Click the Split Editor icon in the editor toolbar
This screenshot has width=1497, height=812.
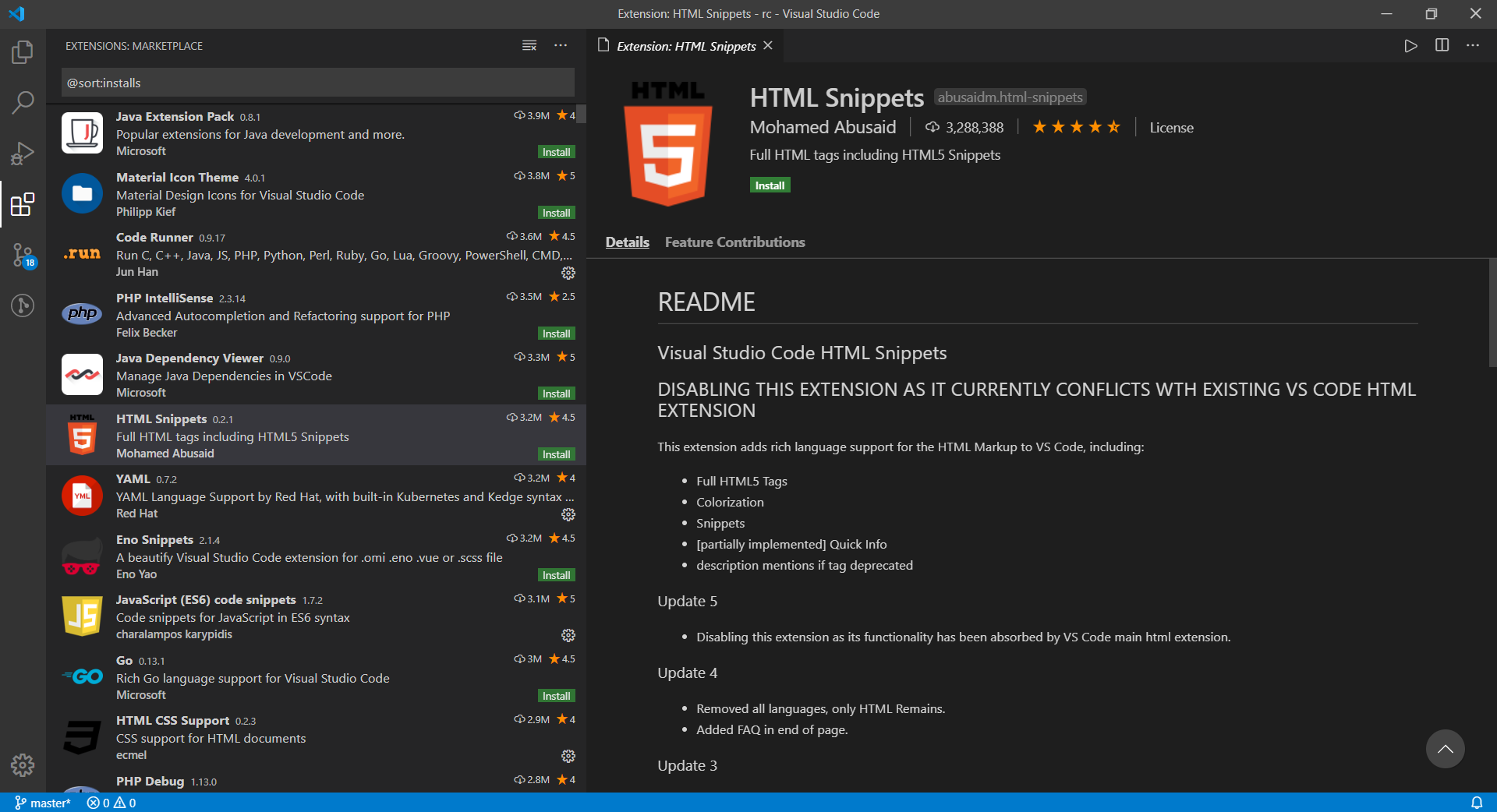[x=1442, y=45]
